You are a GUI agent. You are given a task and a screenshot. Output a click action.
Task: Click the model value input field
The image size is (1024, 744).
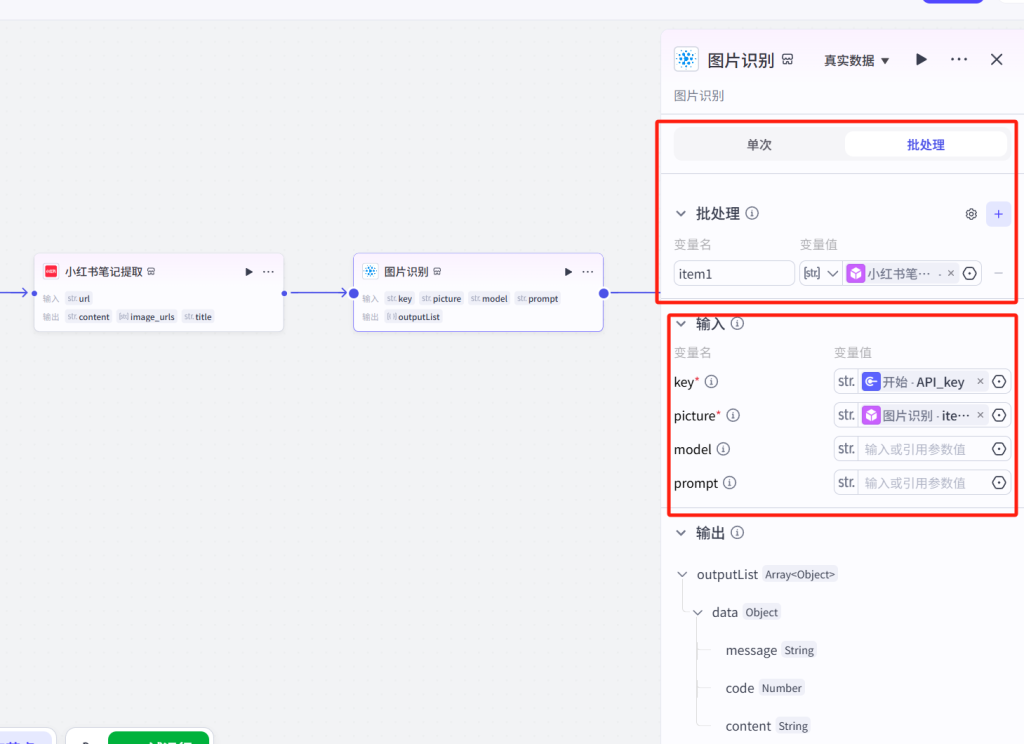coord(924,449)
